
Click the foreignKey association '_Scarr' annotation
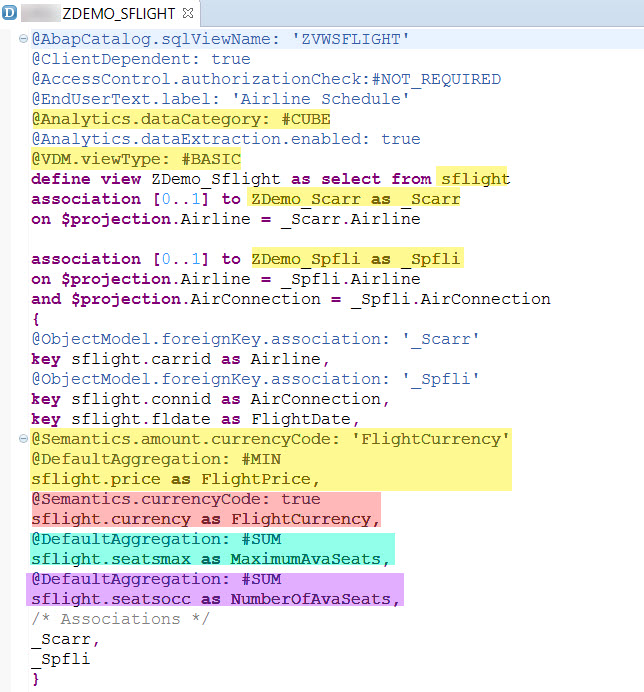pyautogui.click(x=255, y=339)
